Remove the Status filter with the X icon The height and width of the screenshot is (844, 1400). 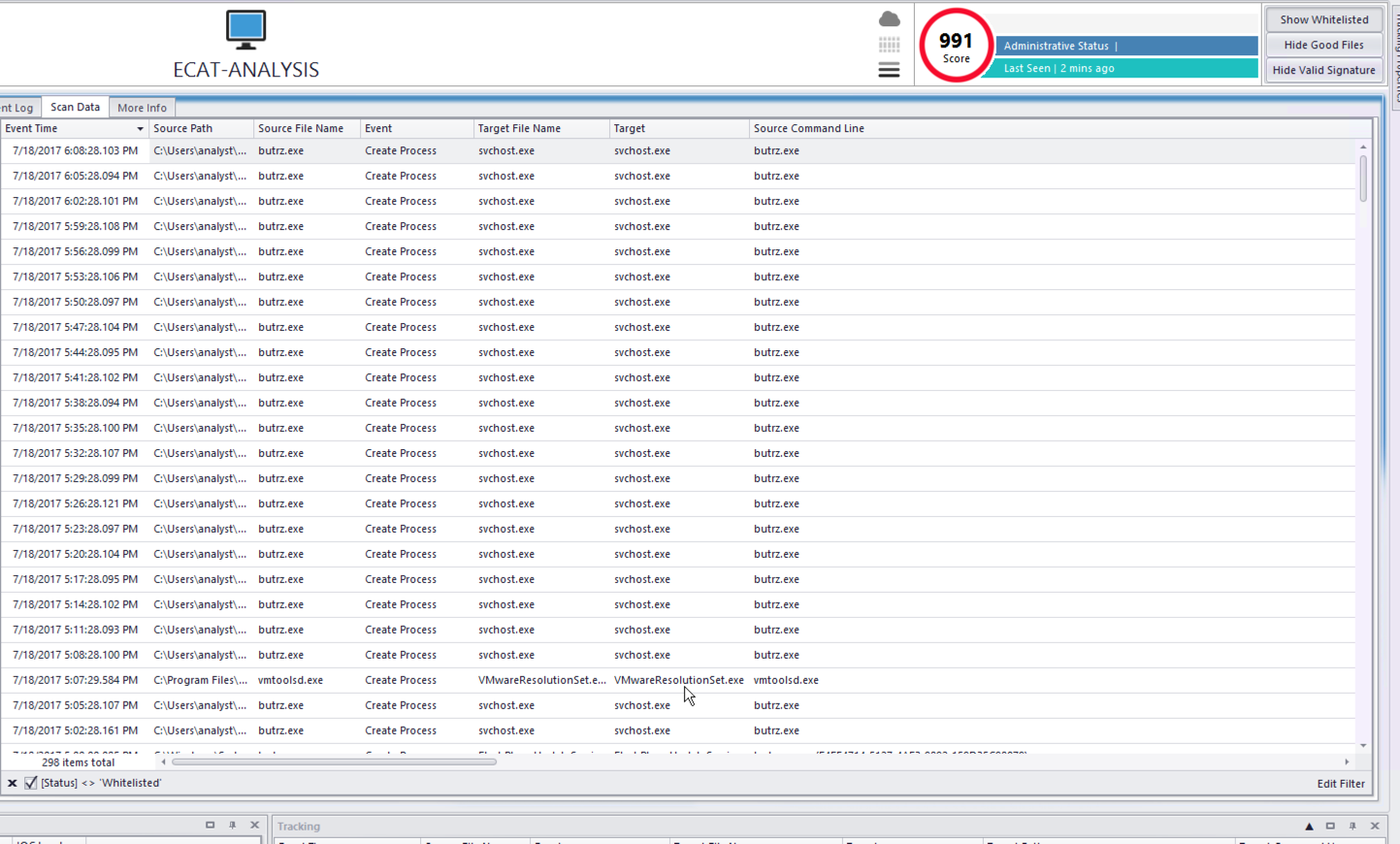tap(13, 783)
